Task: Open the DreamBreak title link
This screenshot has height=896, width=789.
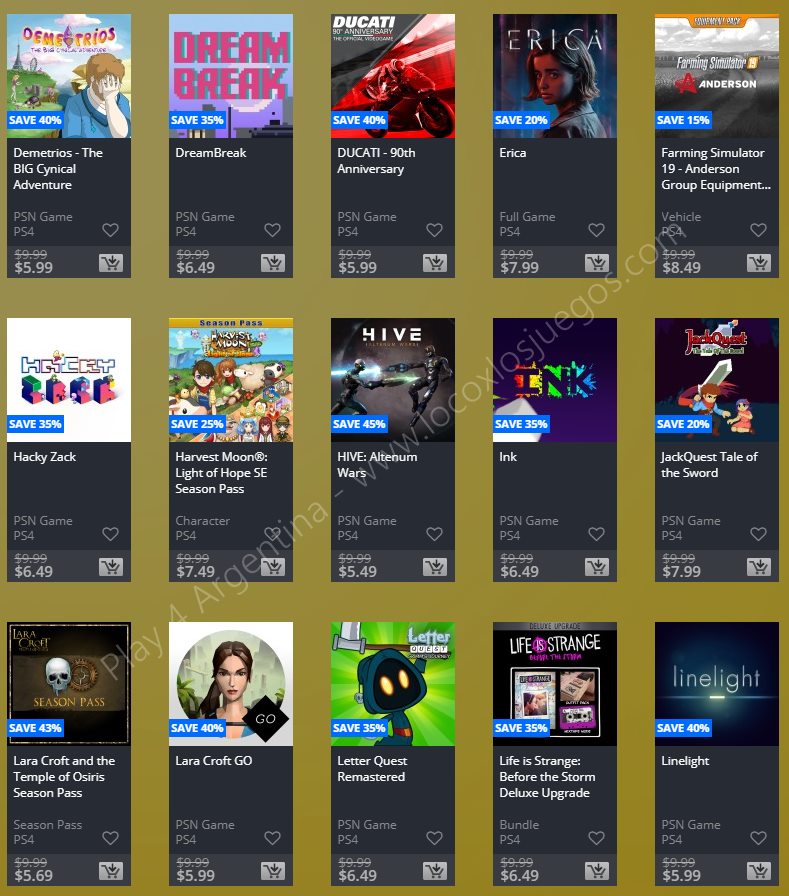Action: 211,153
